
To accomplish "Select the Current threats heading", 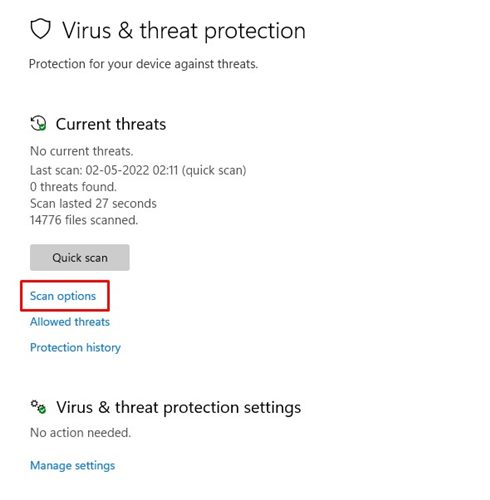I will [111, 124].
